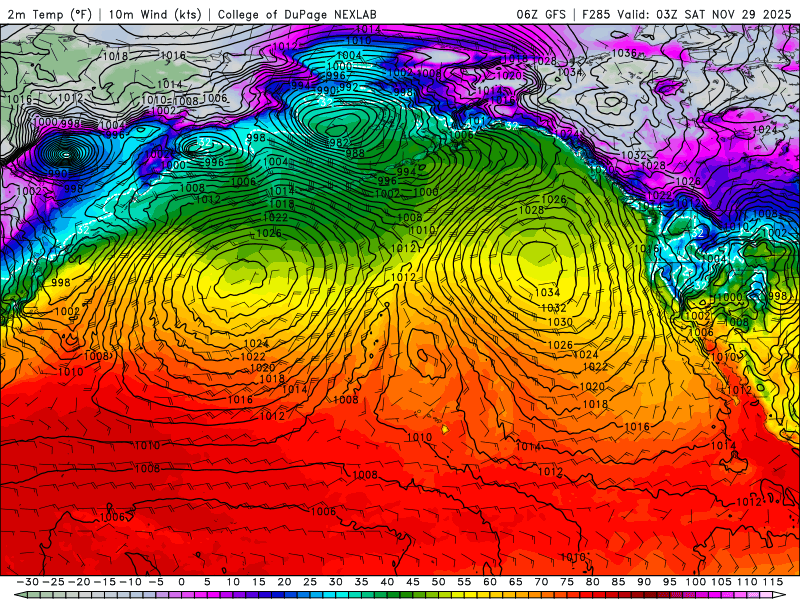
Task: Click the 105 label on temperature scale
Action: (721, 582)
